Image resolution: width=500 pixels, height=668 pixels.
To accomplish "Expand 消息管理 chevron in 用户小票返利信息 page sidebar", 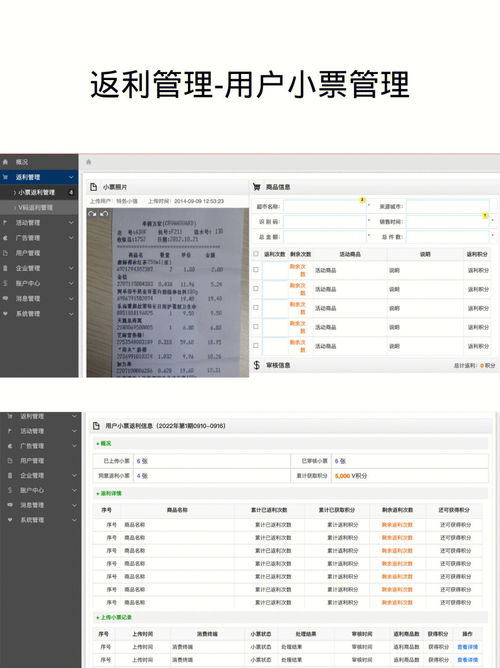I will [74, 505].
